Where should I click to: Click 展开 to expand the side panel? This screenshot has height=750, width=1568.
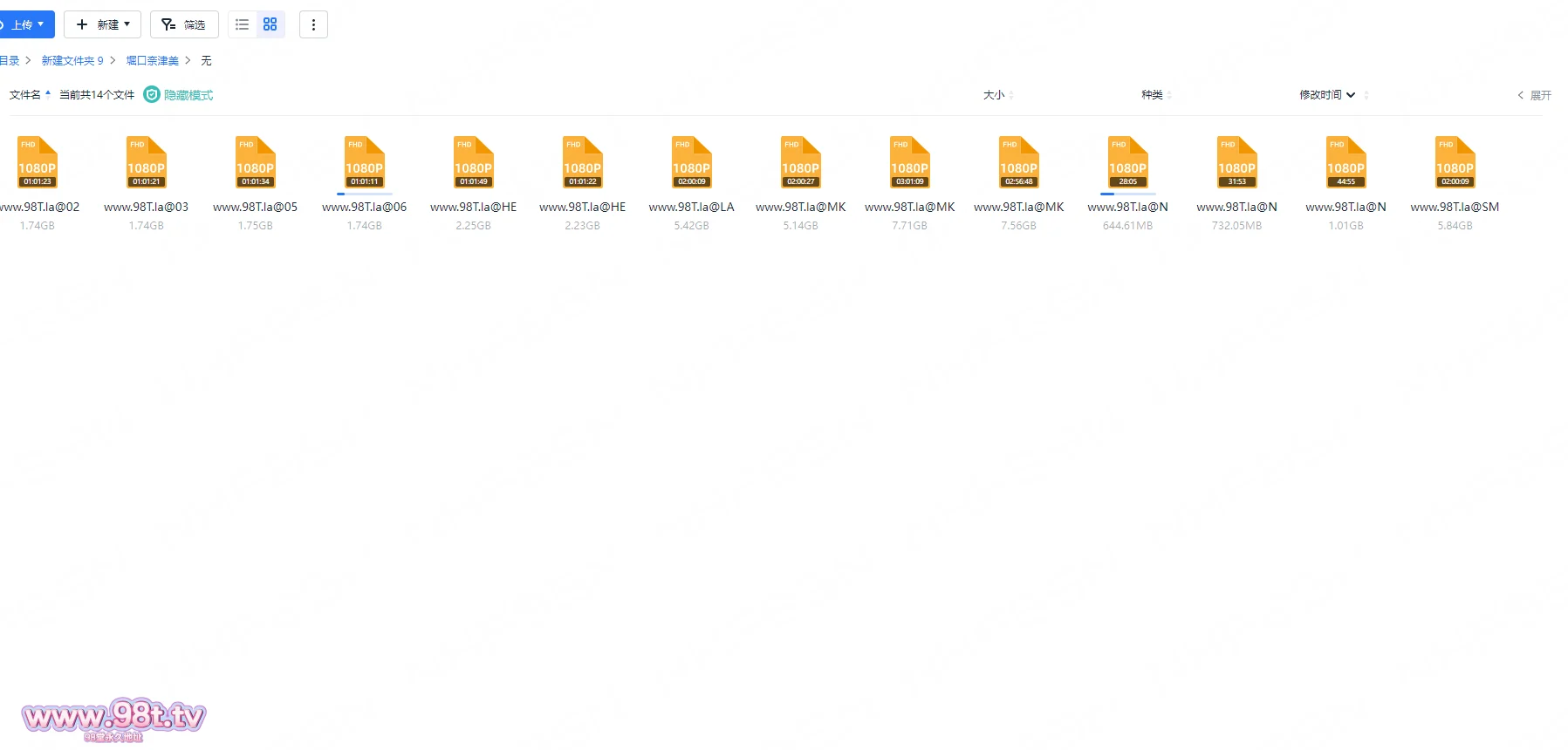(x=1535, y=95)
